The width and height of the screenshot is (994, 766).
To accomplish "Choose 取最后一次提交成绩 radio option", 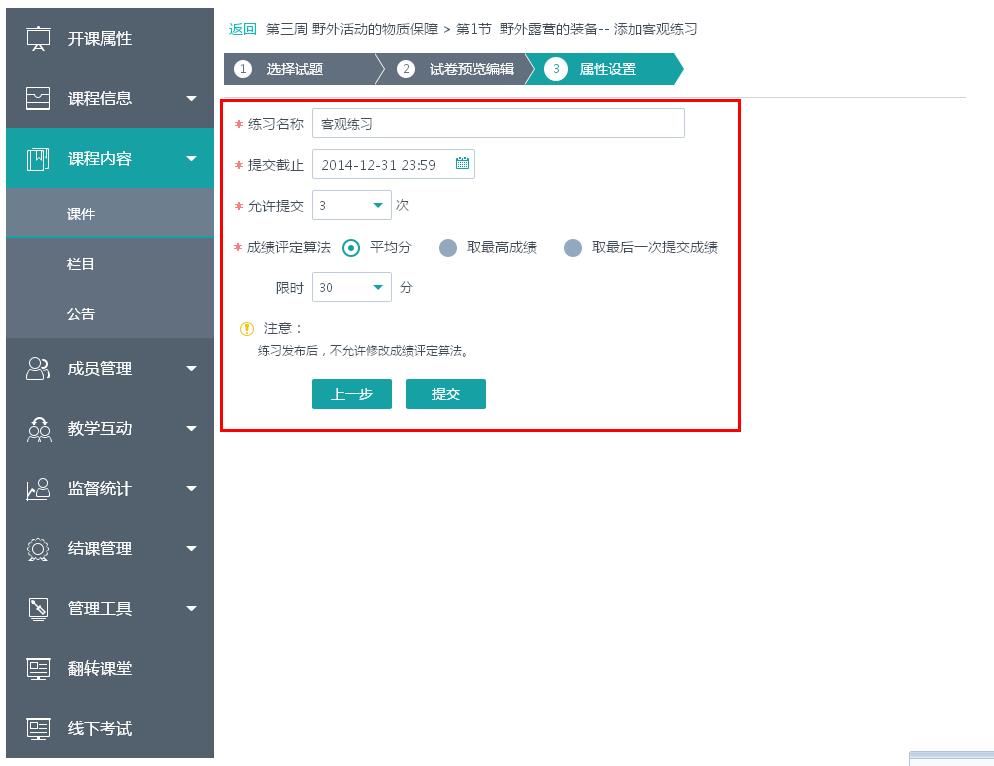I will click(x=573, y=248).
